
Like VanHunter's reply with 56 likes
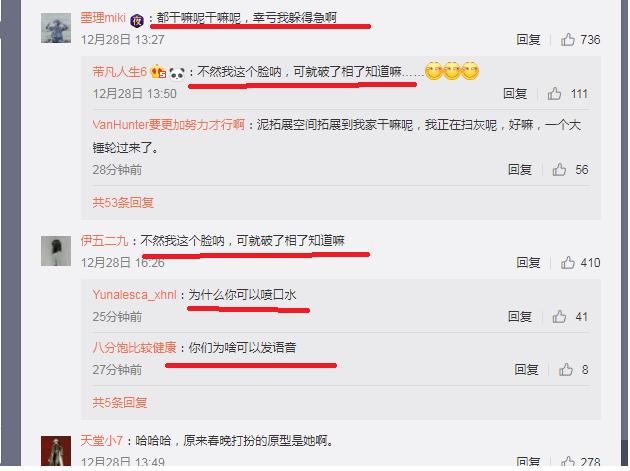pos(559,169)
